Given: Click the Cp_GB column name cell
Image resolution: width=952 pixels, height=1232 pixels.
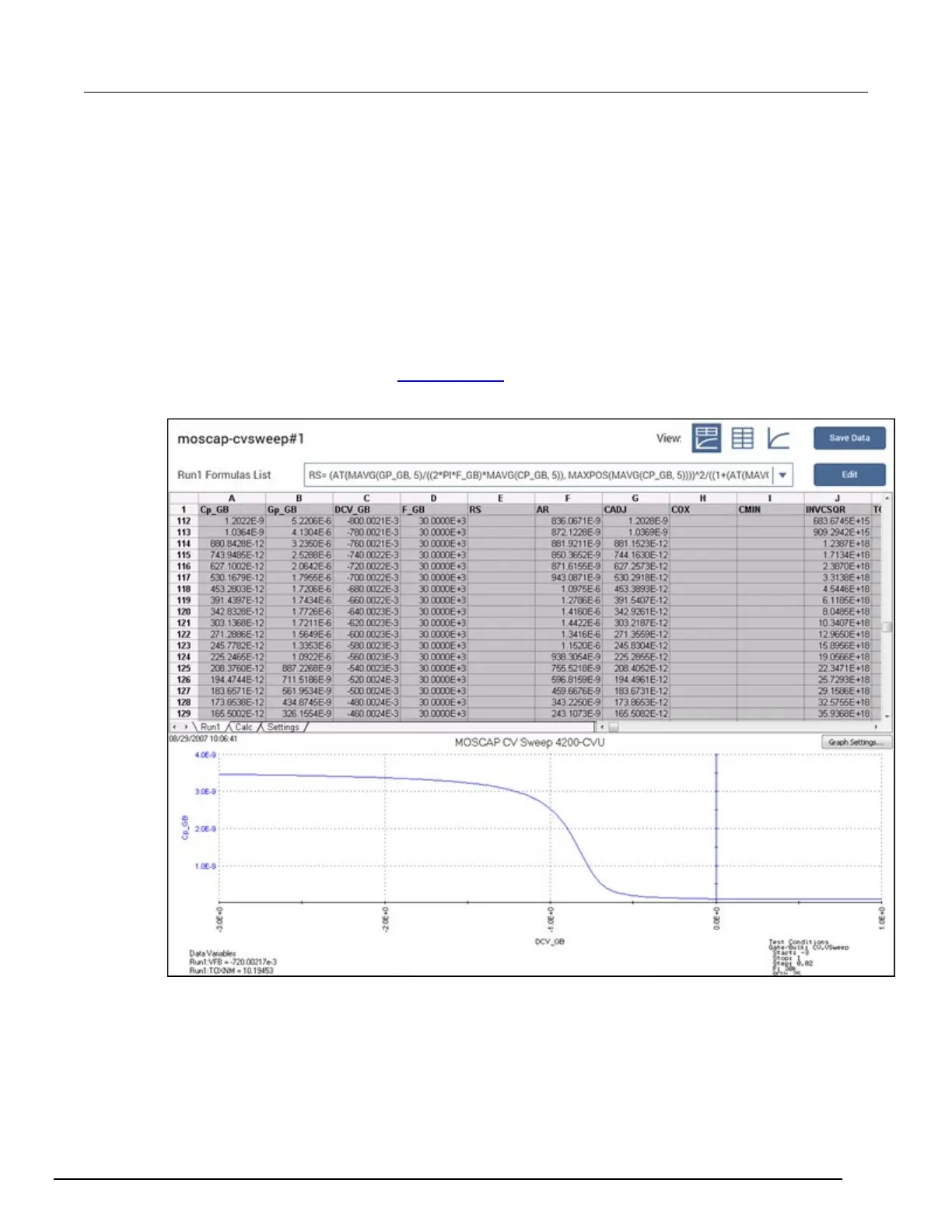Looking at the screenshot, I should pos(232,510).
